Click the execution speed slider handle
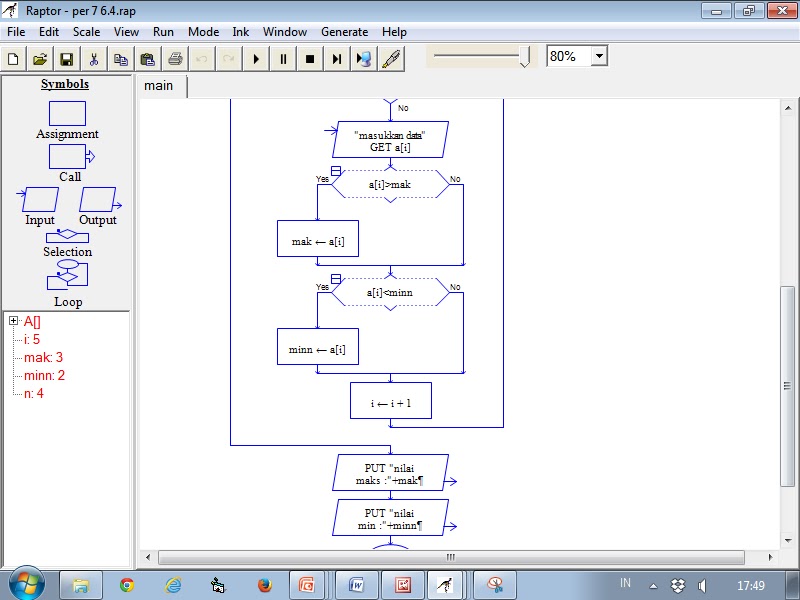Viewport: 800px width, 600px height. point(525,56)
